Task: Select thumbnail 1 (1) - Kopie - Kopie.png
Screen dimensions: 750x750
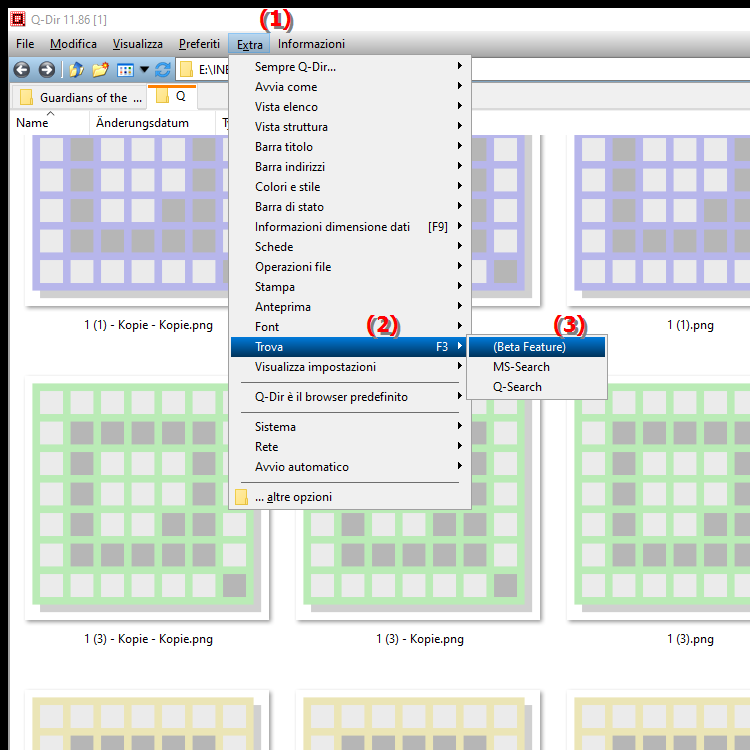Action: (127, 220)
